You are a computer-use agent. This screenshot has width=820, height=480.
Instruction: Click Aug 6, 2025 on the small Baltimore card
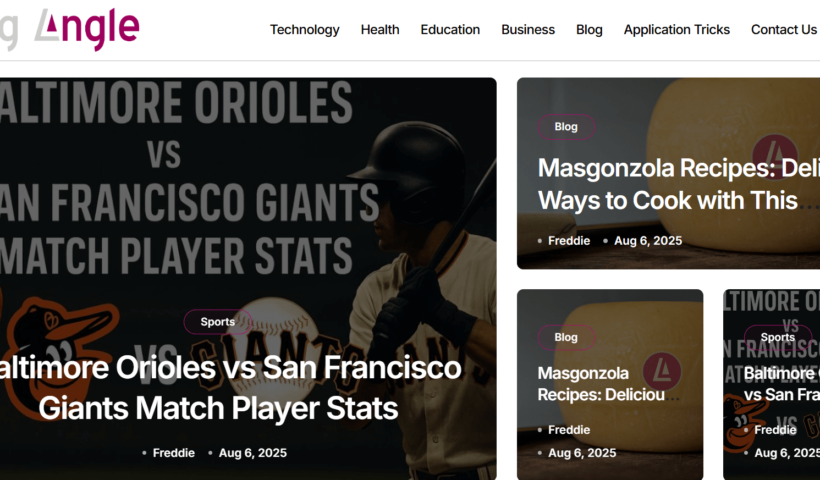(787, 453)
